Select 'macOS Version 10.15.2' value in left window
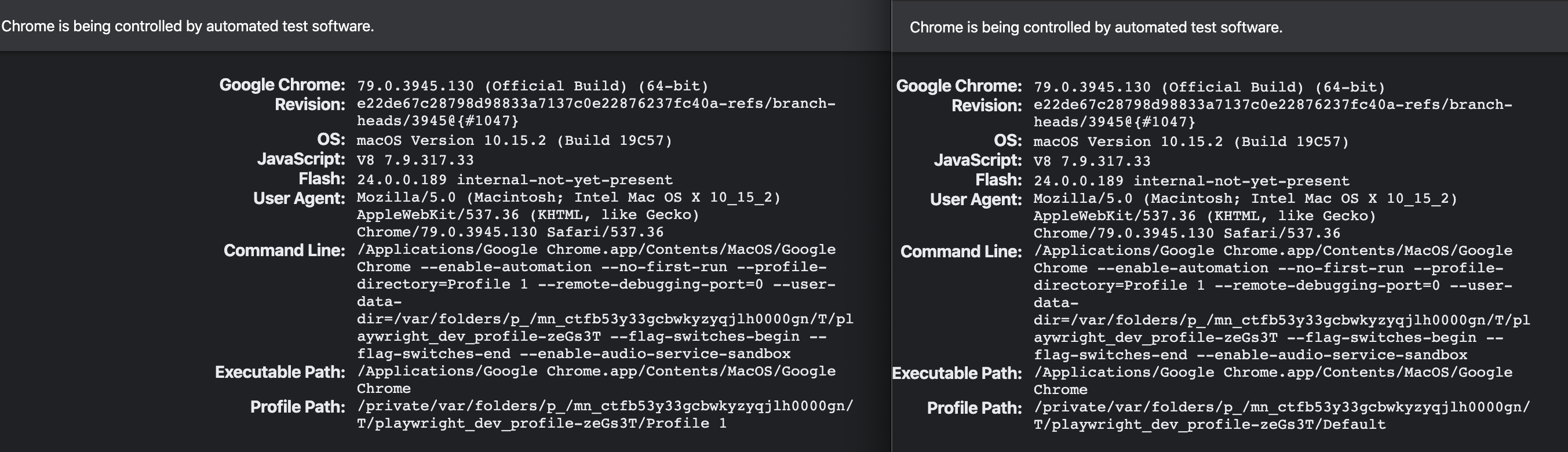1568x452 pixels. pos(515,141)
